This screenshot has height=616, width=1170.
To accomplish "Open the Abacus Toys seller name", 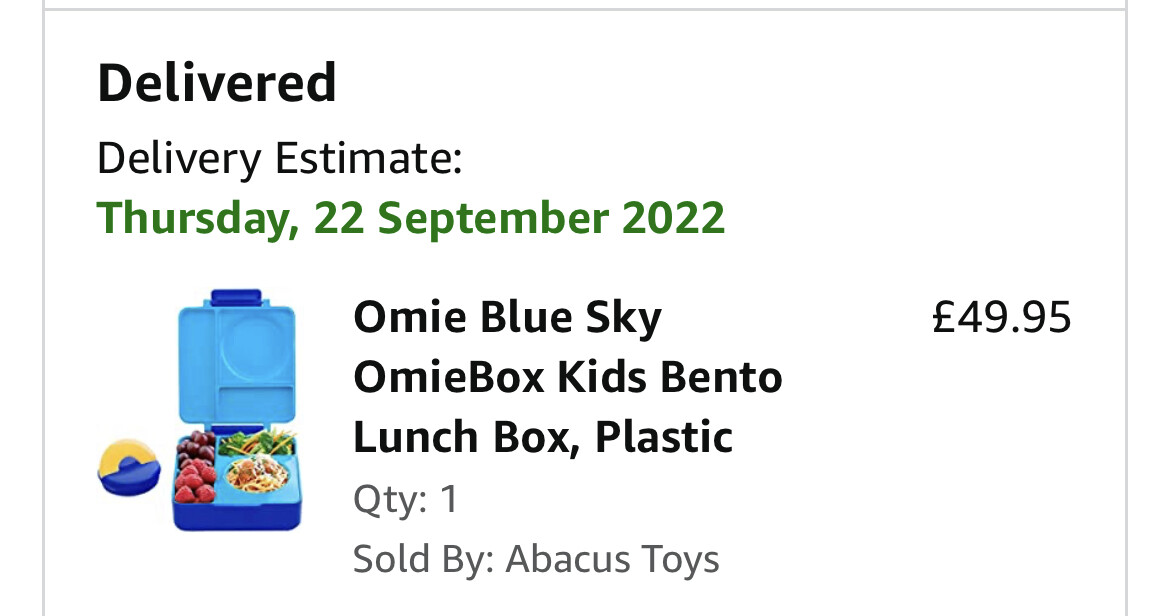I will click(612, 559).
